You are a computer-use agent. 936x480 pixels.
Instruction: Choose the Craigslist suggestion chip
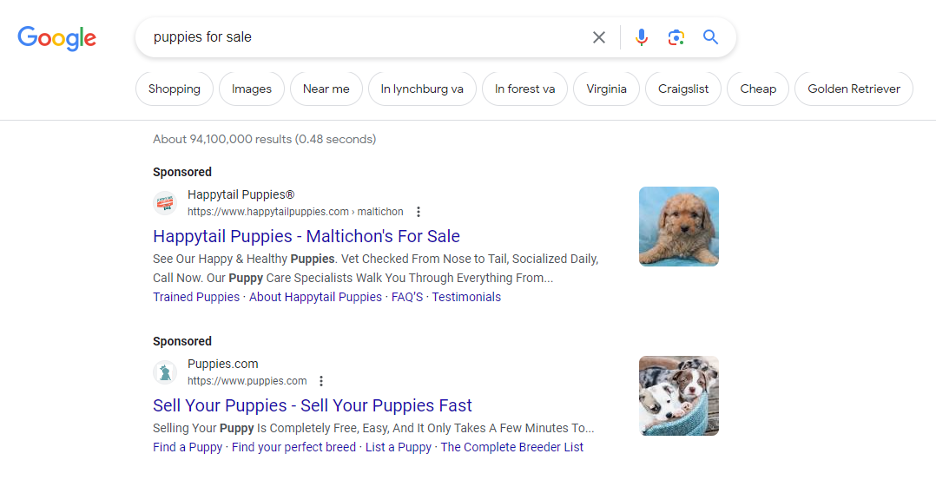683,89
